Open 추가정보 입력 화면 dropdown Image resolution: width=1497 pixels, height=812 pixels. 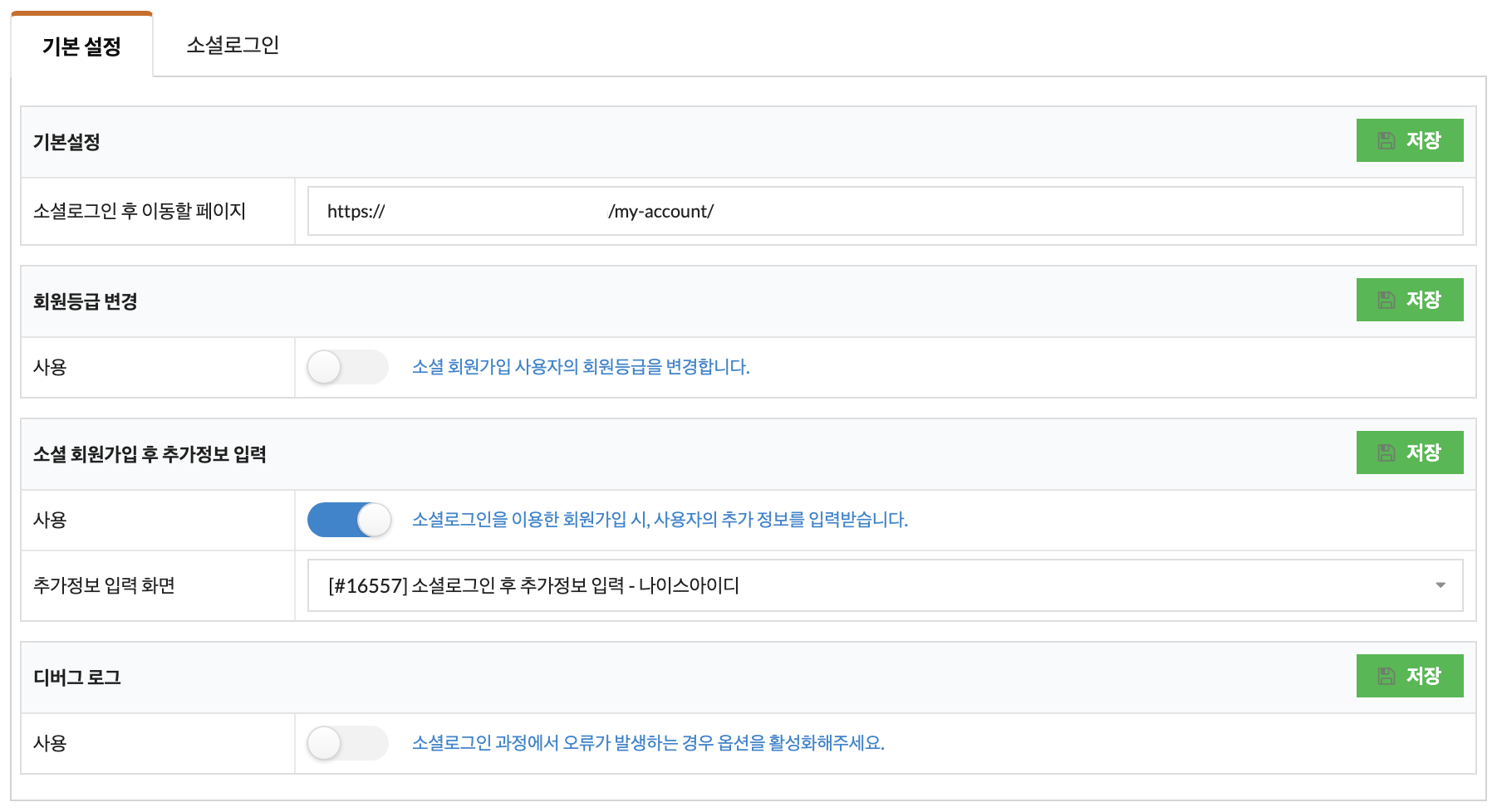click(x=885, y=585)
